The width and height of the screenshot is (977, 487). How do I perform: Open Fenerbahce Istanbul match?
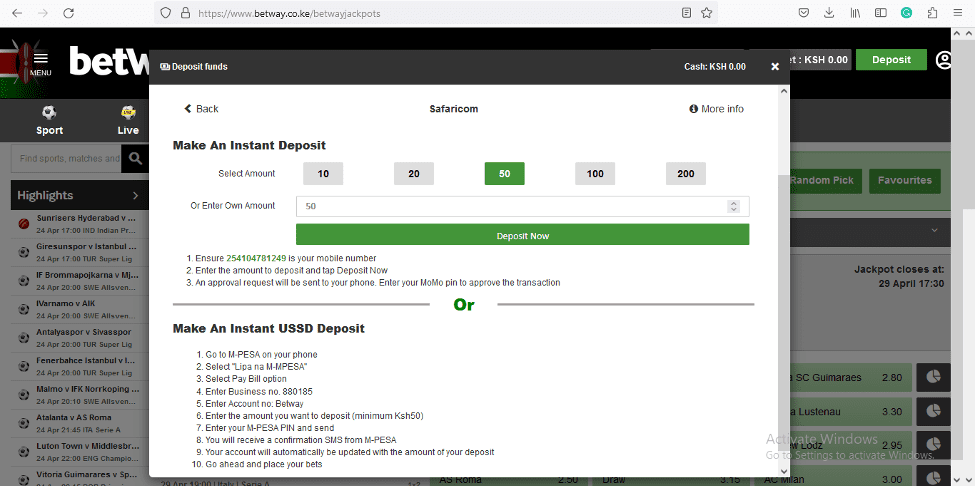[x=80, y=366]
